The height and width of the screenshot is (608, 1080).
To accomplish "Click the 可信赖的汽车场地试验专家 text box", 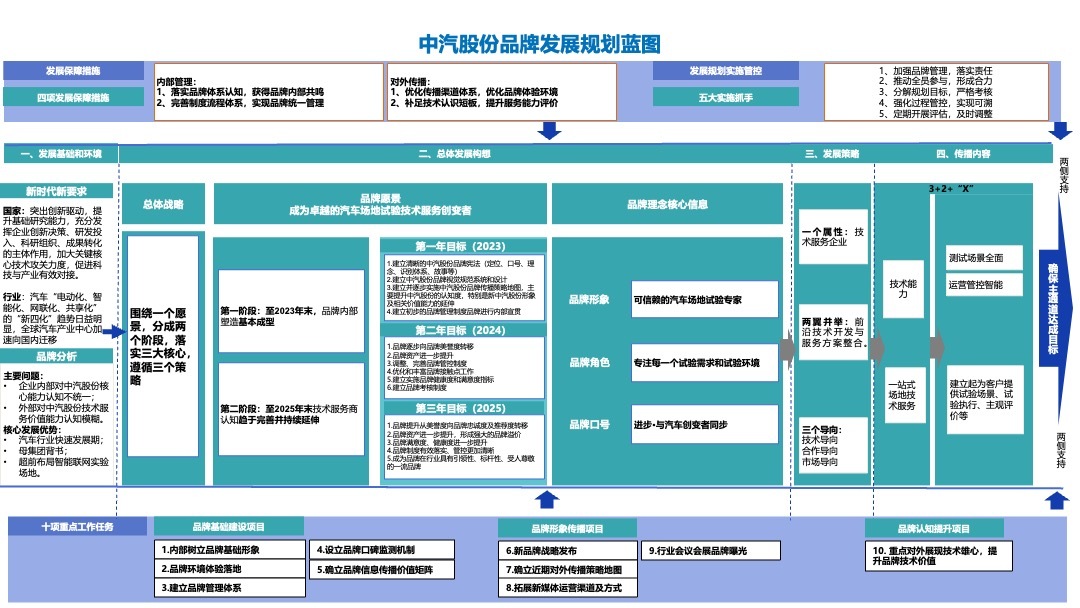I will click(704, 299).
